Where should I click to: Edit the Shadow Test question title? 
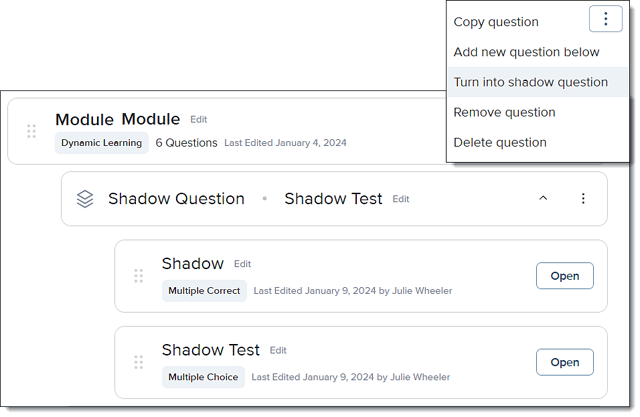(278, 350)
